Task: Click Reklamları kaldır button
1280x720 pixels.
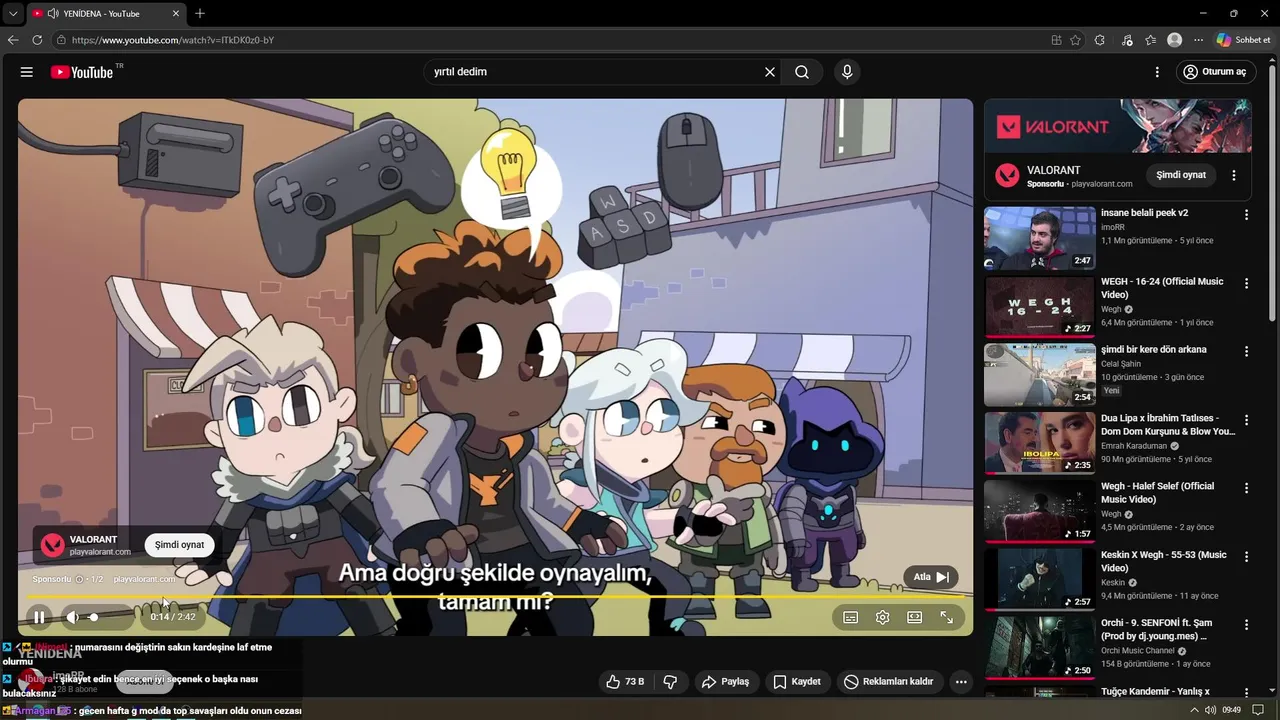Action: tap(889, 682)
